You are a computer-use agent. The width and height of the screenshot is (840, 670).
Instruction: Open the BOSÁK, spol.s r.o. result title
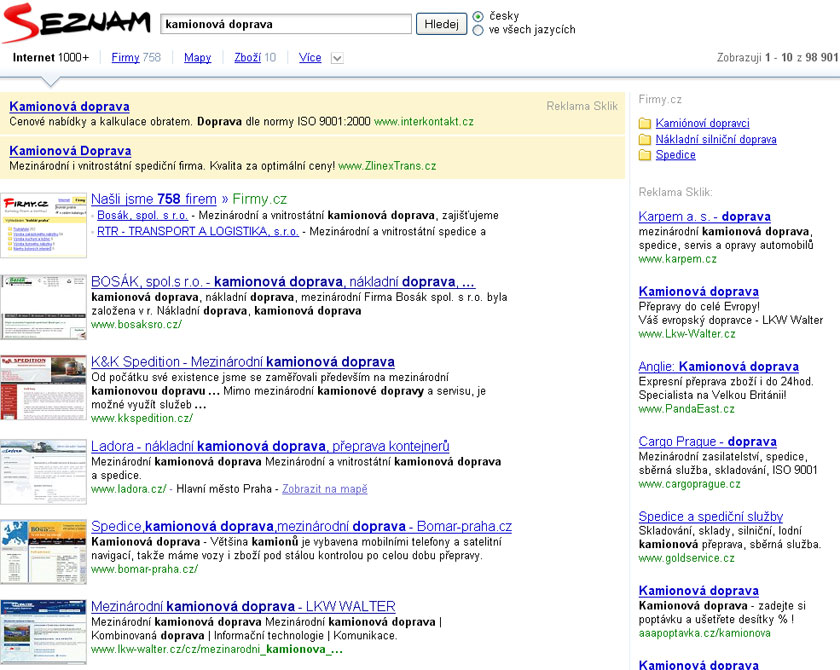(x=283, y=282)
